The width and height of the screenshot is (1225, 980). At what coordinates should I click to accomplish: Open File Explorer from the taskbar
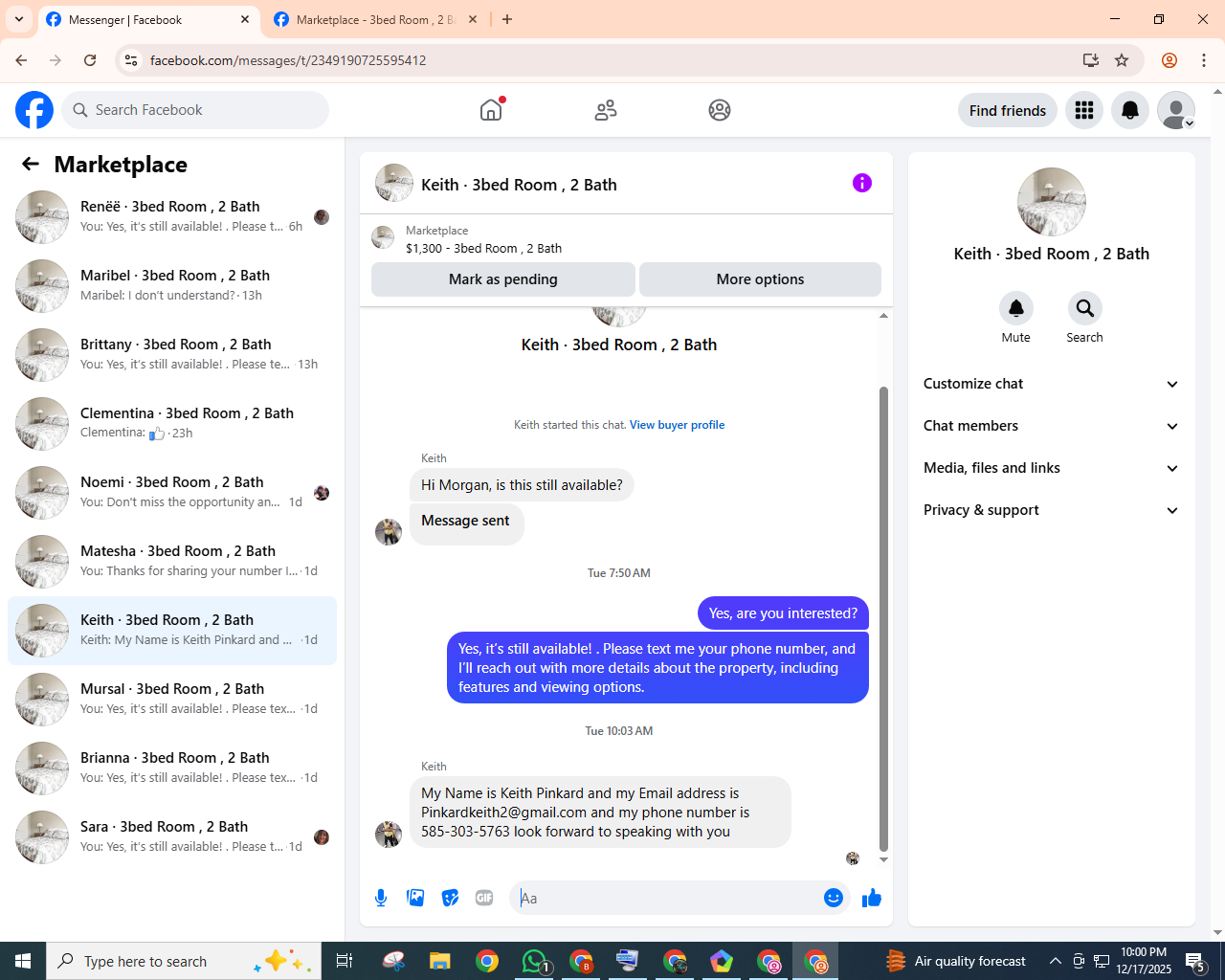(x=440, y=961)
